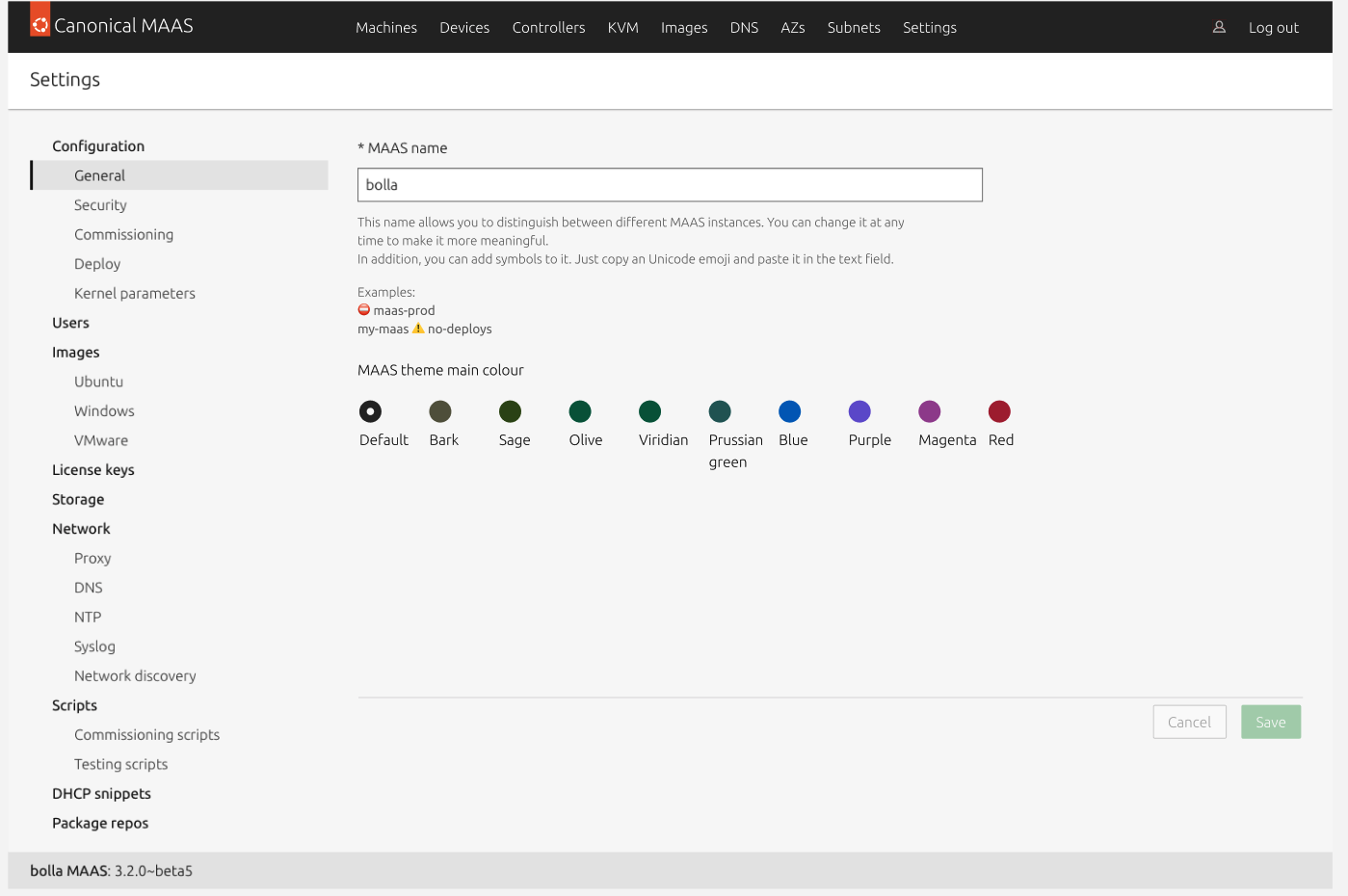Viewport: 1348px width, 896px height.
Task: Open the Security settings item
Action: (x=100, y=205)
